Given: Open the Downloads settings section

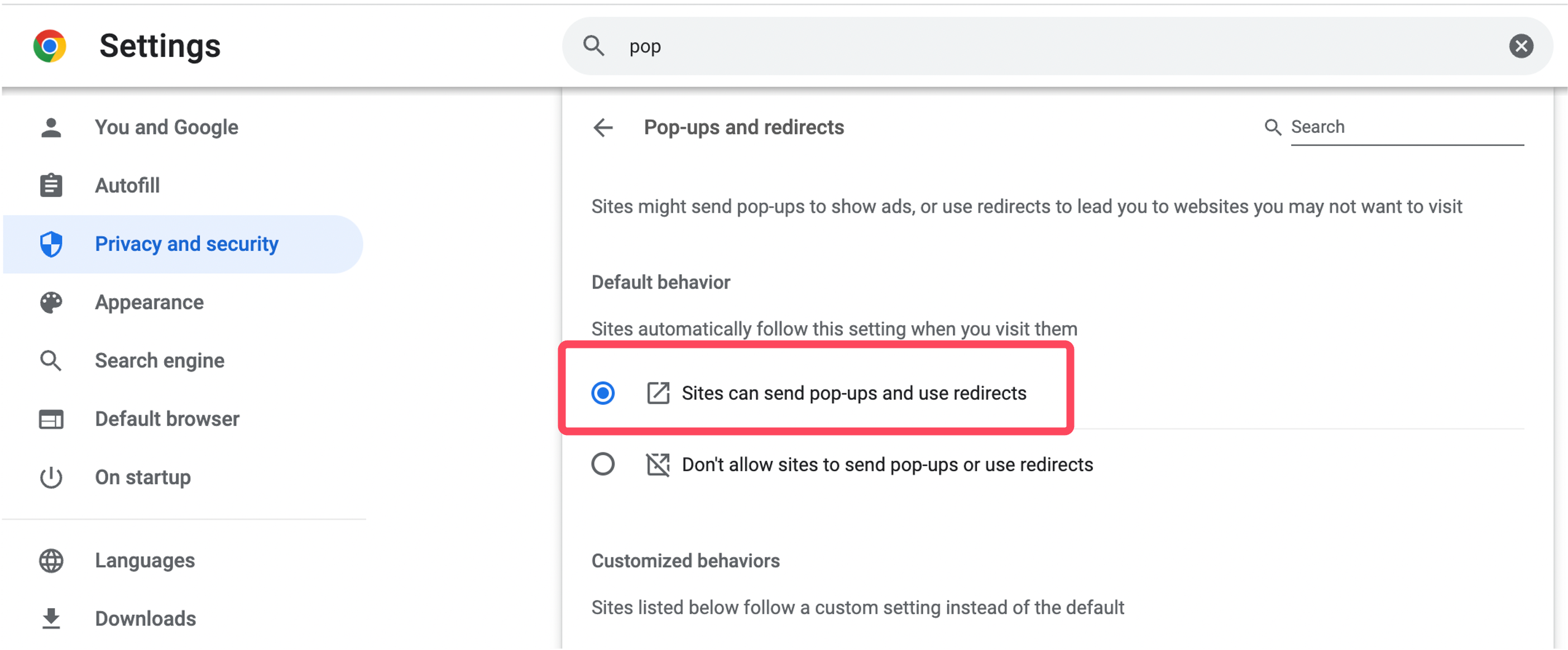Looking at the screenshot, I should coord(146,619).
